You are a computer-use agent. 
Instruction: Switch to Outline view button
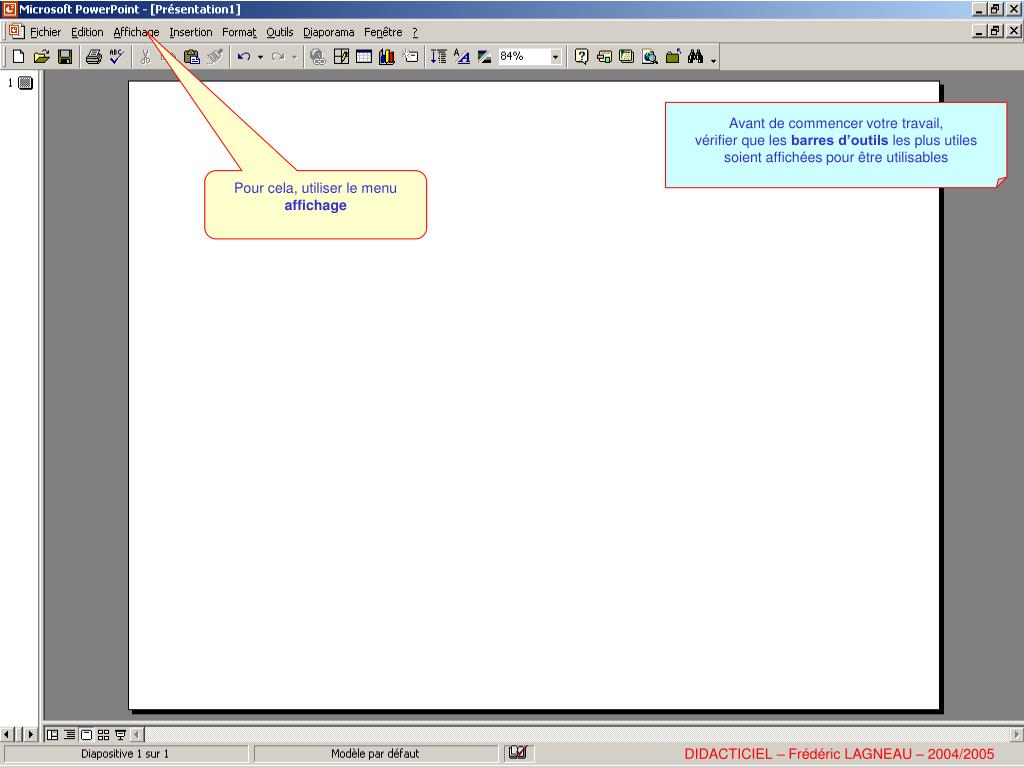[x=69, y=735]
